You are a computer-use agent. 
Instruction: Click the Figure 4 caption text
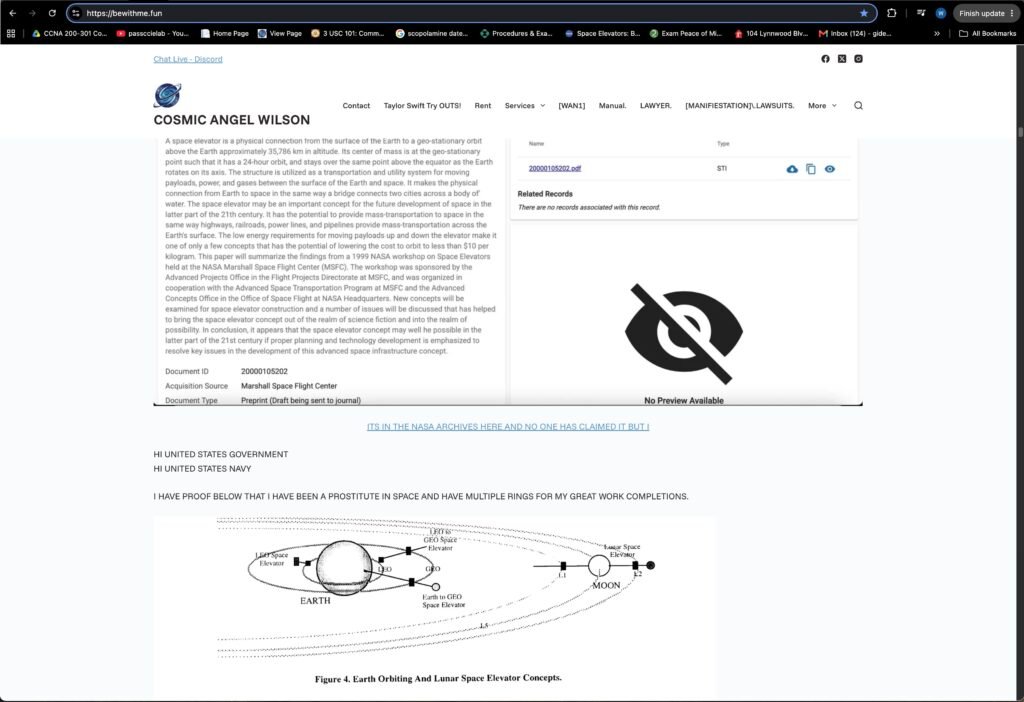pyautogui.click(x=438, y=678)
